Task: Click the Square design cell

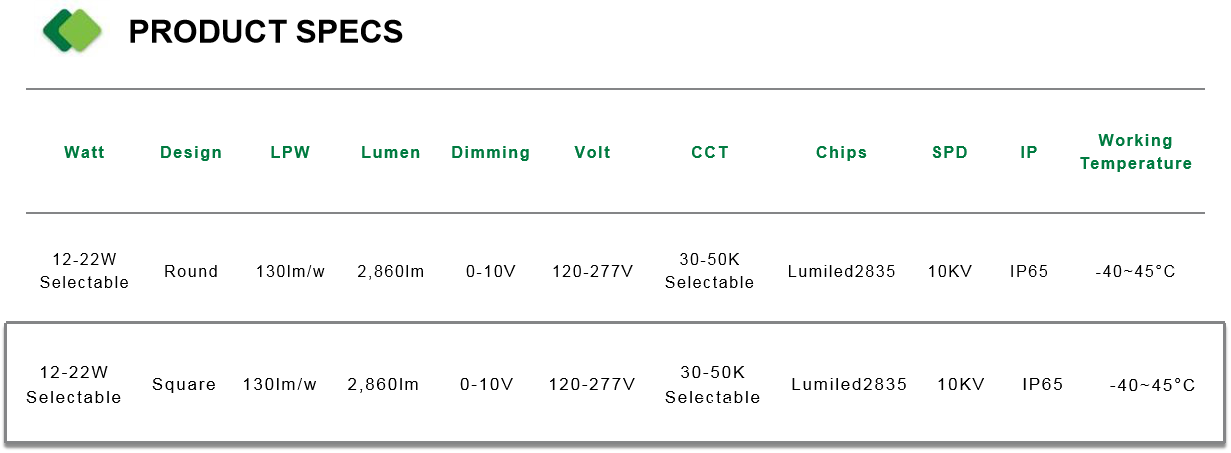Action: (184, 384)
